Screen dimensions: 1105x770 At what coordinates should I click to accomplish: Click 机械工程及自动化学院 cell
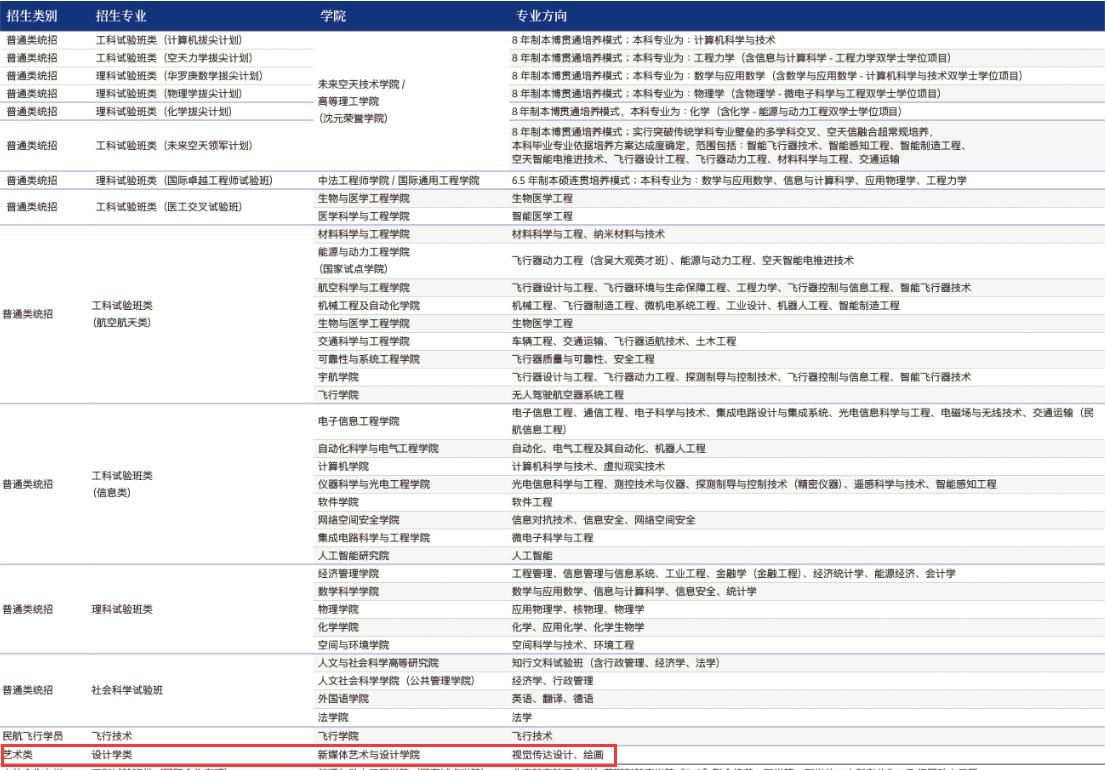(369, 305)
